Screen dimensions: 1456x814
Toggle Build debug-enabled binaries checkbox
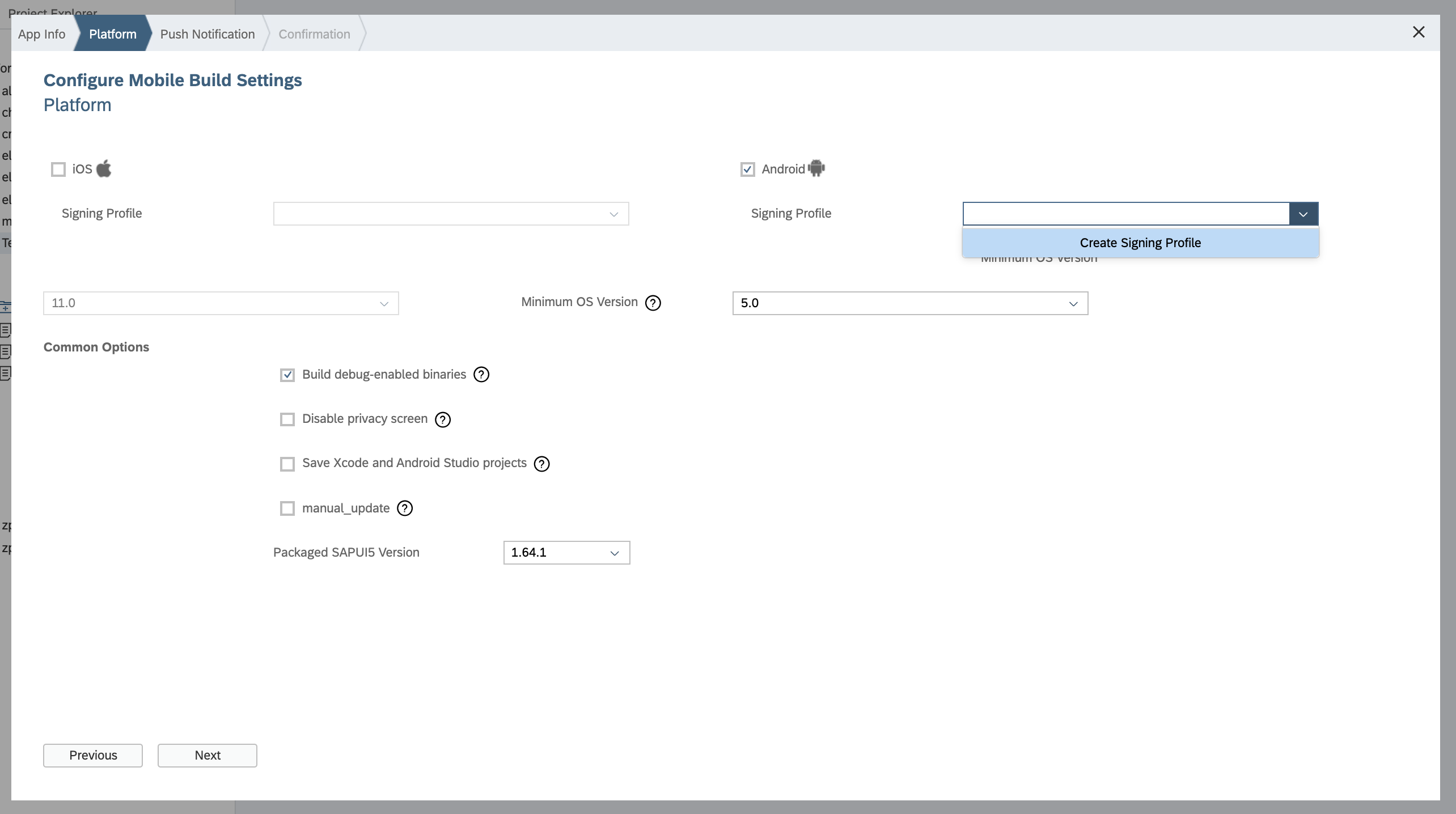(x=287, y=375)
